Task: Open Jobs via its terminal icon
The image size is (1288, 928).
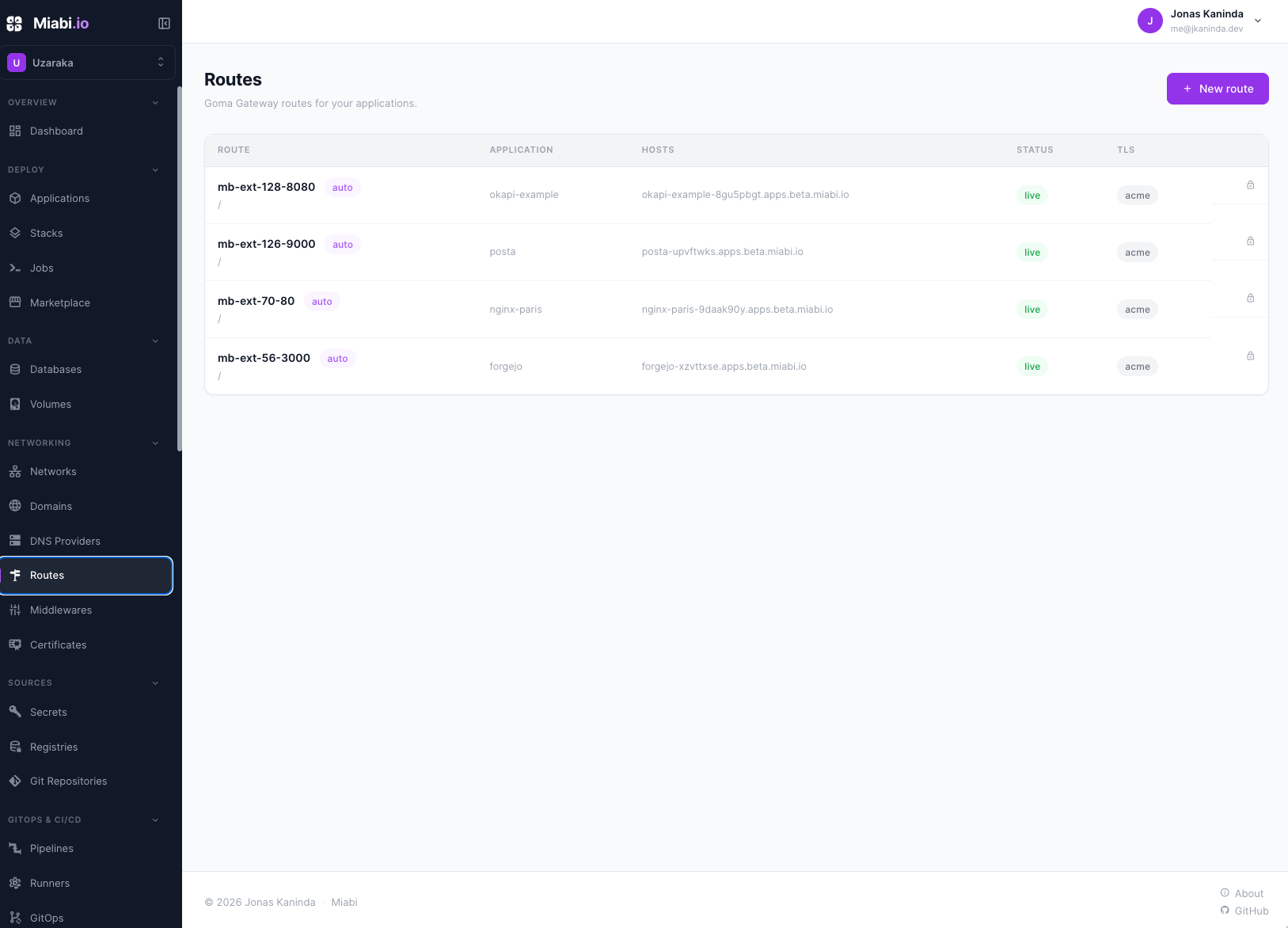Action: tap(15, 268)
